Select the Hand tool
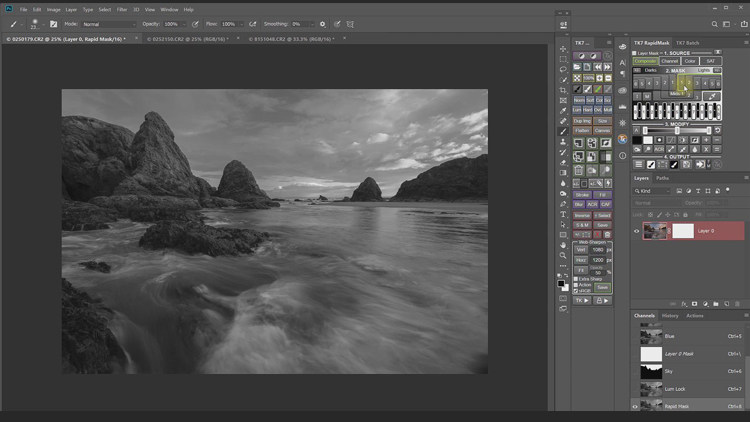Viewport: 750px width, 422px height. point(563,245)
